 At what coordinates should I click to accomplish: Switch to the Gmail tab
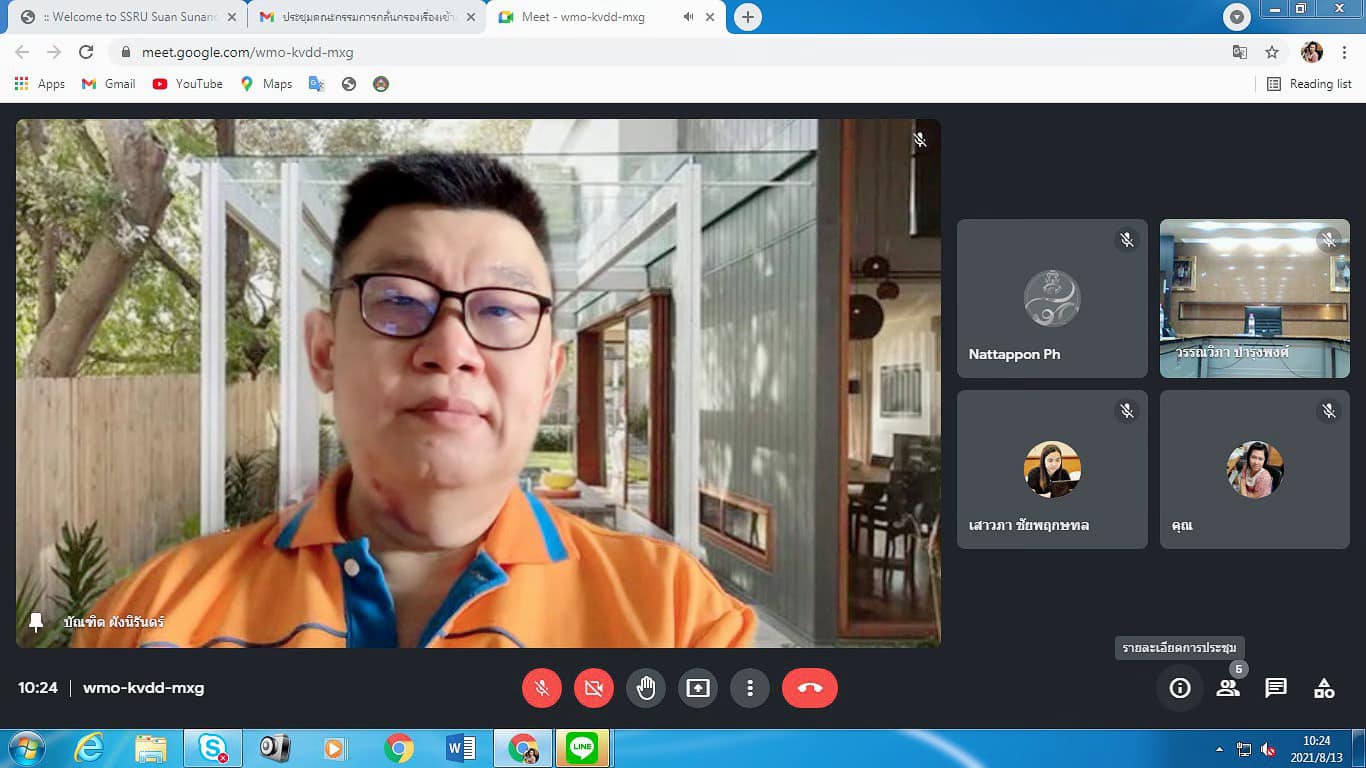[360, 17]
